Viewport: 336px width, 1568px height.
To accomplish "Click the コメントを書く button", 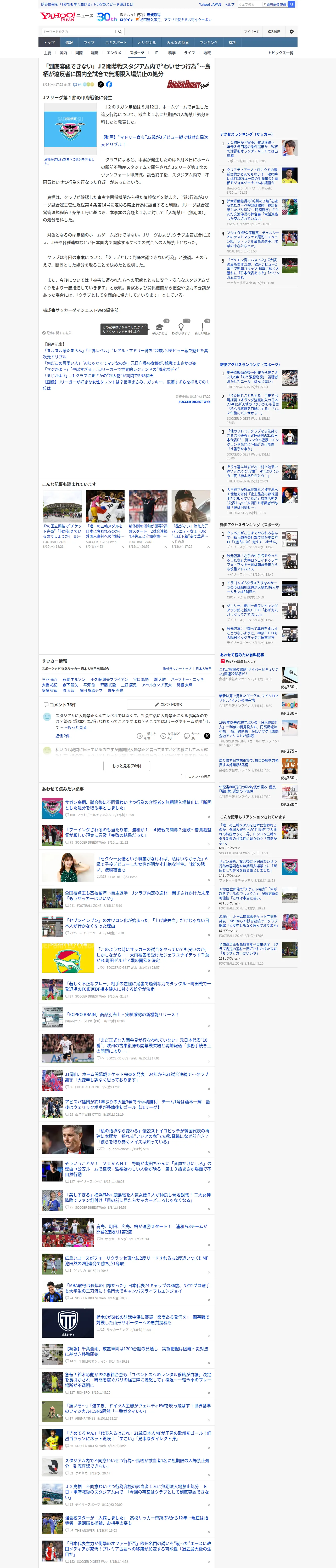I will click(x=168, y=704).
